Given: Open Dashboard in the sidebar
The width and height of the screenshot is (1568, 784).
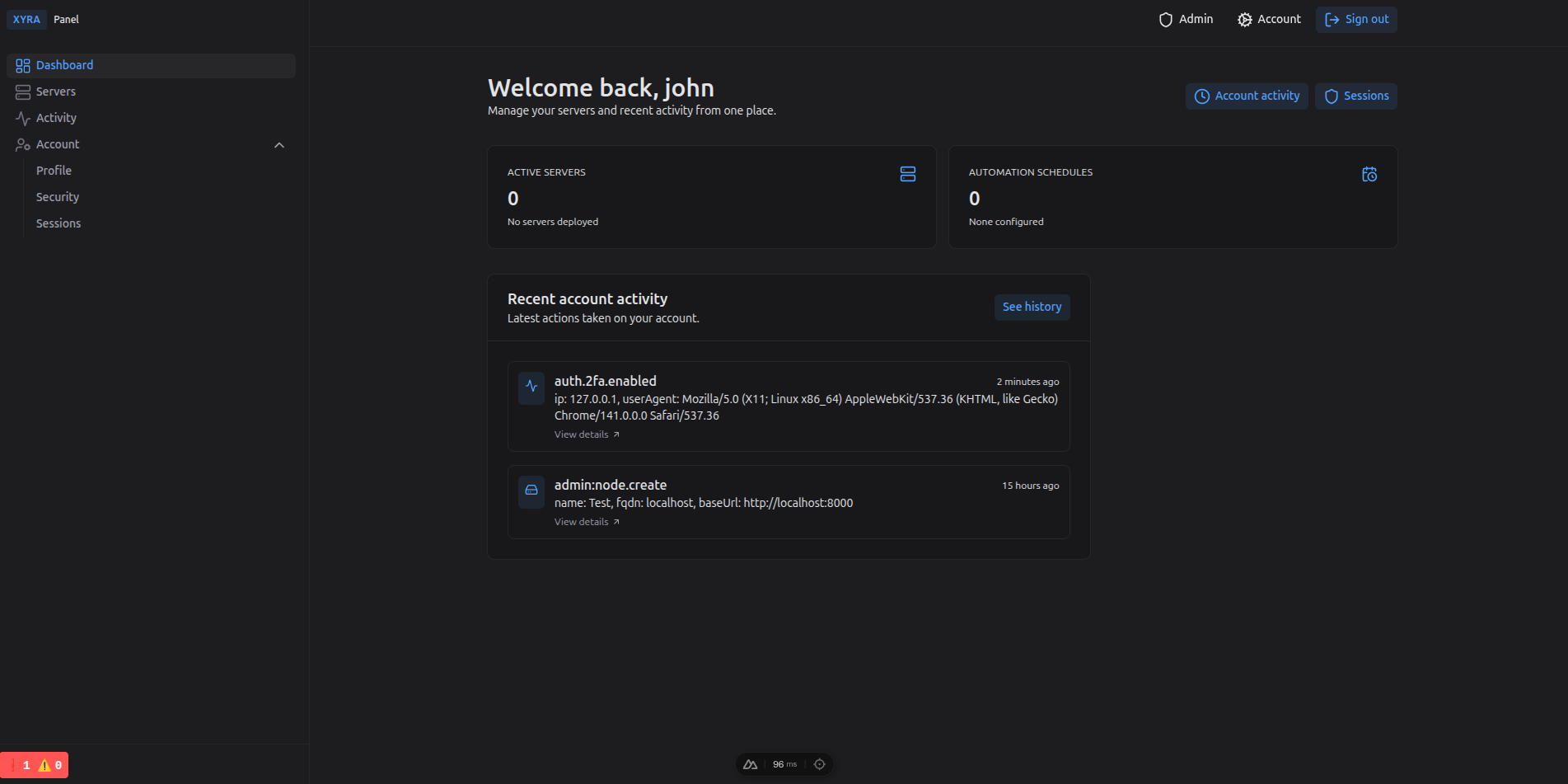Looking at the screenshot, I should pyautogui.click(x=64, y=65).
